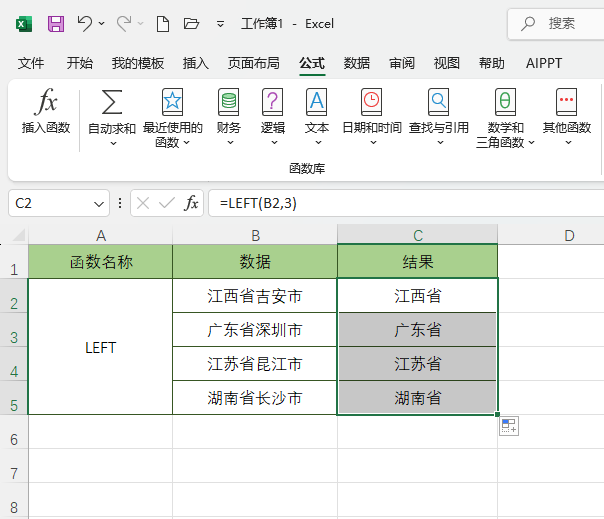
Task: Open the 文本 functions A icon
Action: [317, 102]
